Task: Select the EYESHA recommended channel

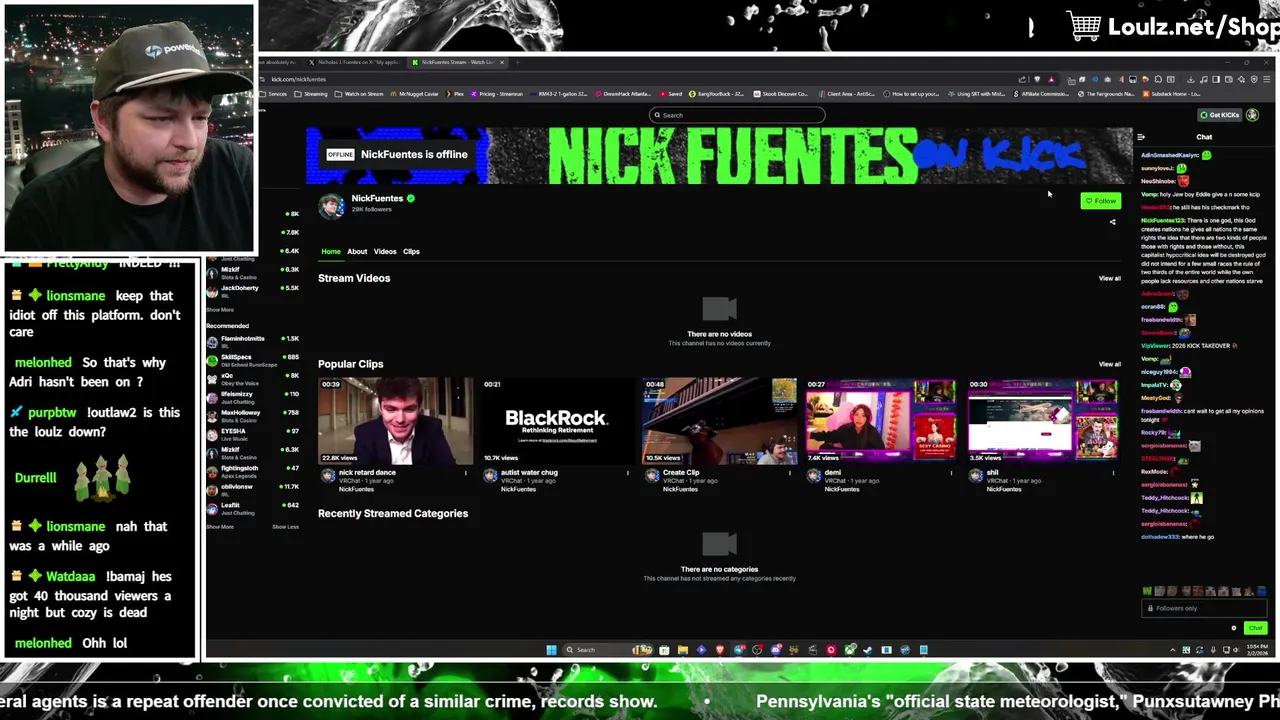Action: (252, 434)
